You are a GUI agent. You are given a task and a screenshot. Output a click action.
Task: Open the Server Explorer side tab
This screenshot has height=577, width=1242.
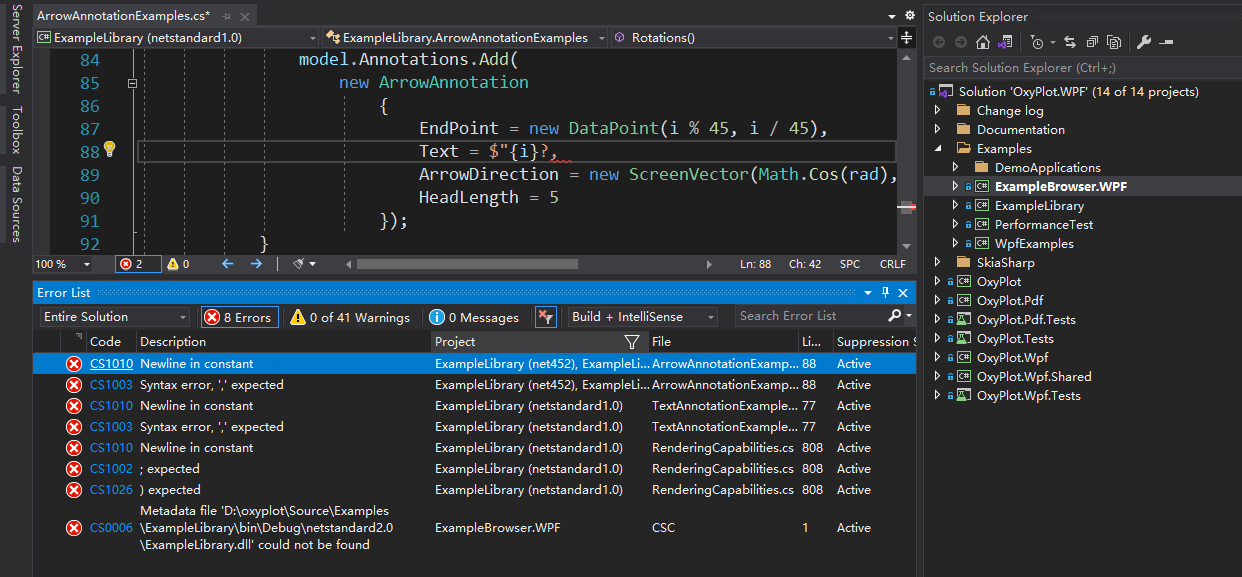[16, 49]
